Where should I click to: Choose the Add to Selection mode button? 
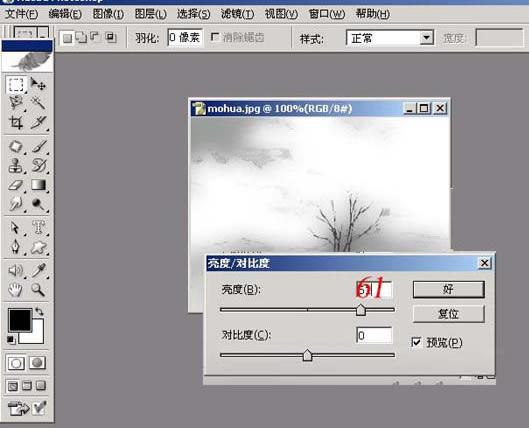coord(81,37)
